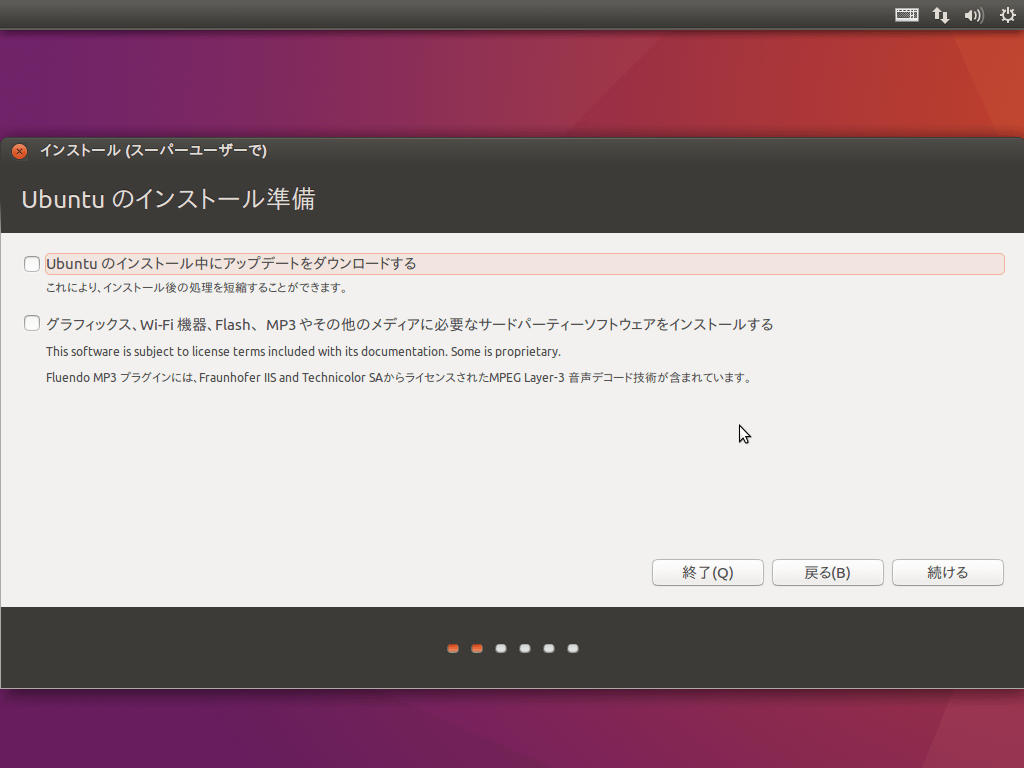1024x768 pixels.
Task: Select the last progress step dot
Action: (572, 648)
